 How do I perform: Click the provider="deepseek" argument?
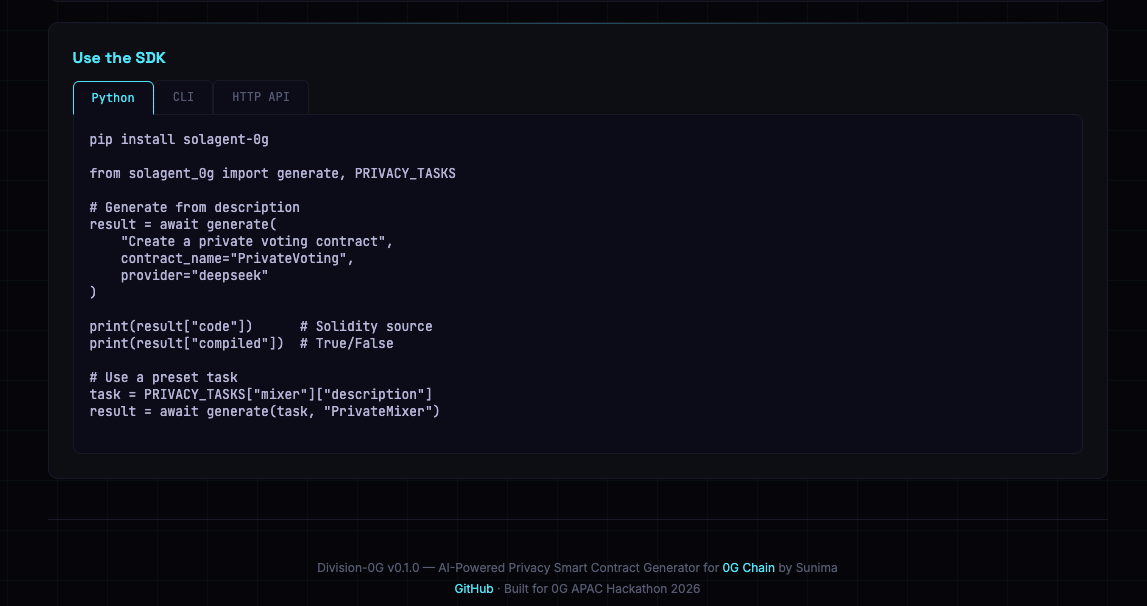[194, 276]
